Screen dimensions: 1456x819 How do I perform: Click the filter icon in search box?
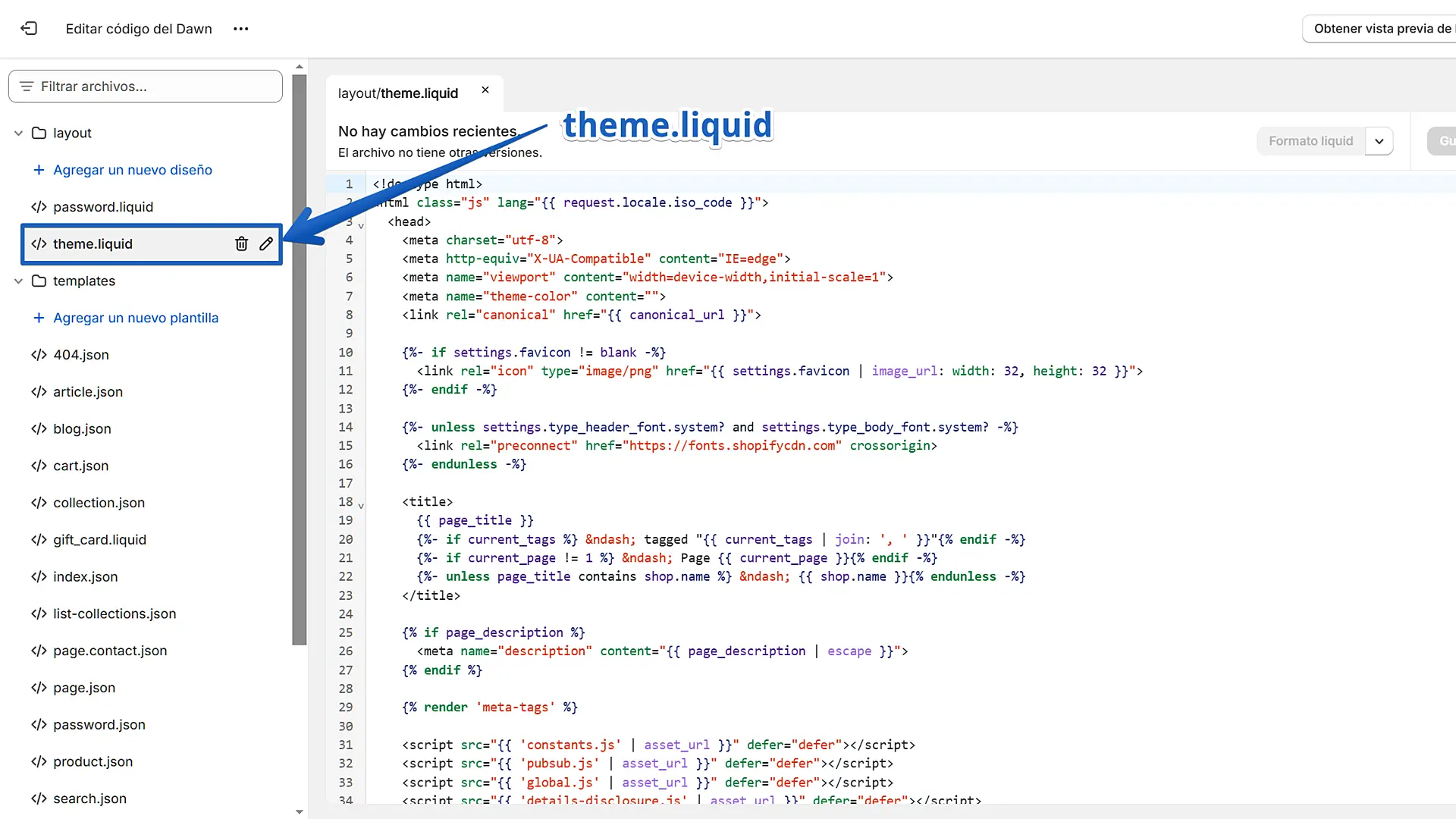pyautogui.click(x=27, y=86)
